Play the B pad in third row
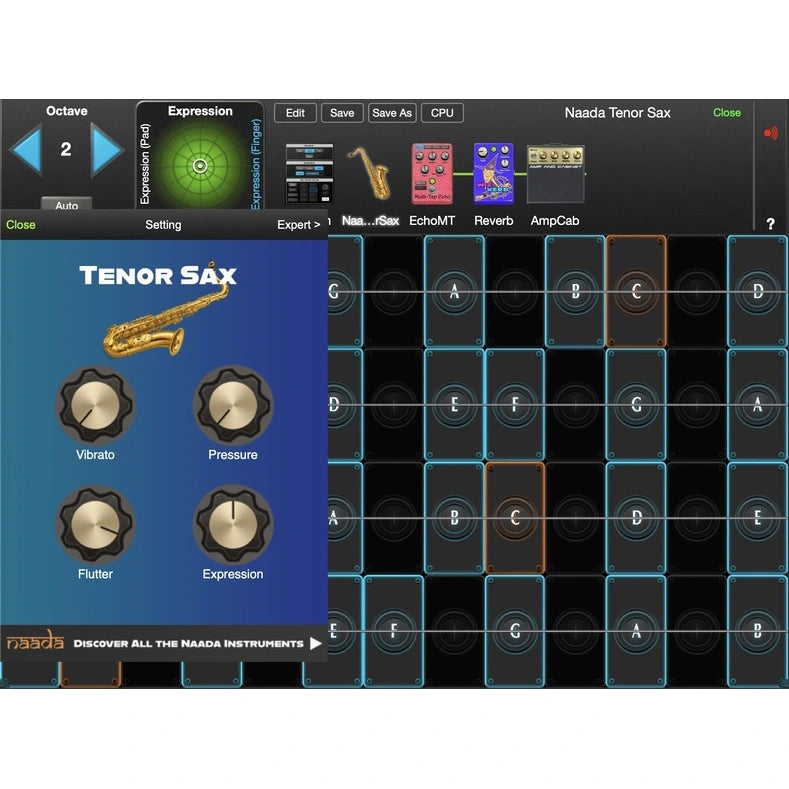 [454, 518]
